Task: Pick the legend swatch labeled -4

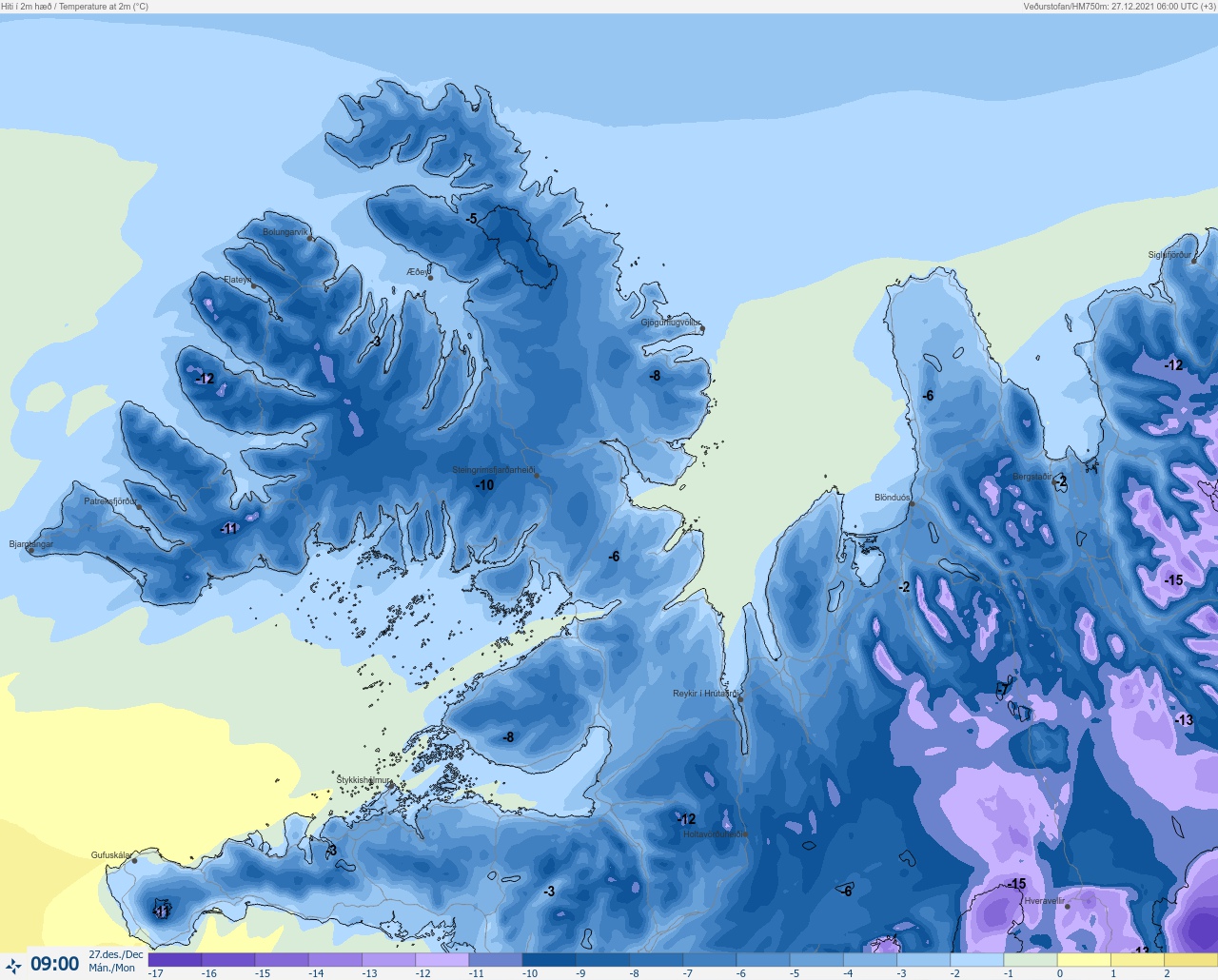Action: coord(870,960)
